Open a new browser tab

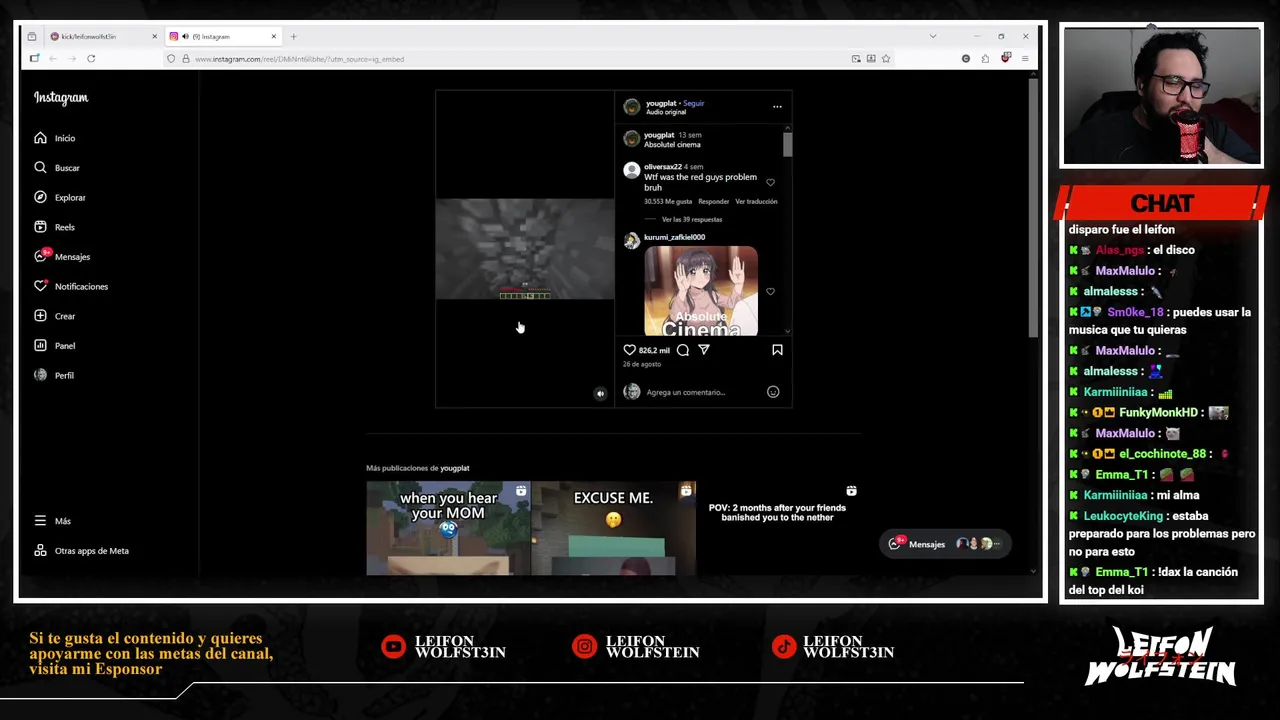point(293,37)
